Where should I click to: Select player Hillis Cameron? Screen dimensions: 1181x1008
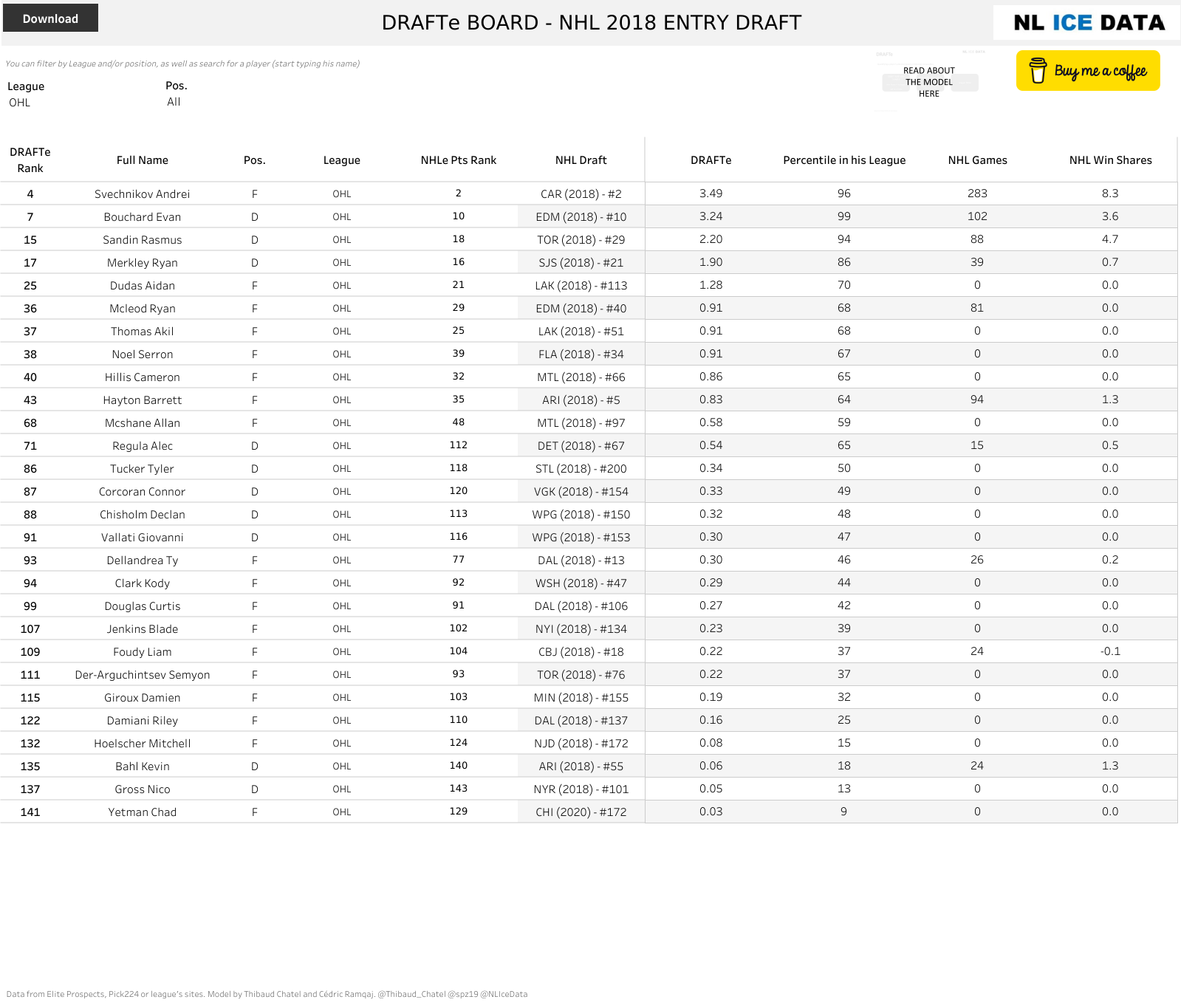point(143,377)
